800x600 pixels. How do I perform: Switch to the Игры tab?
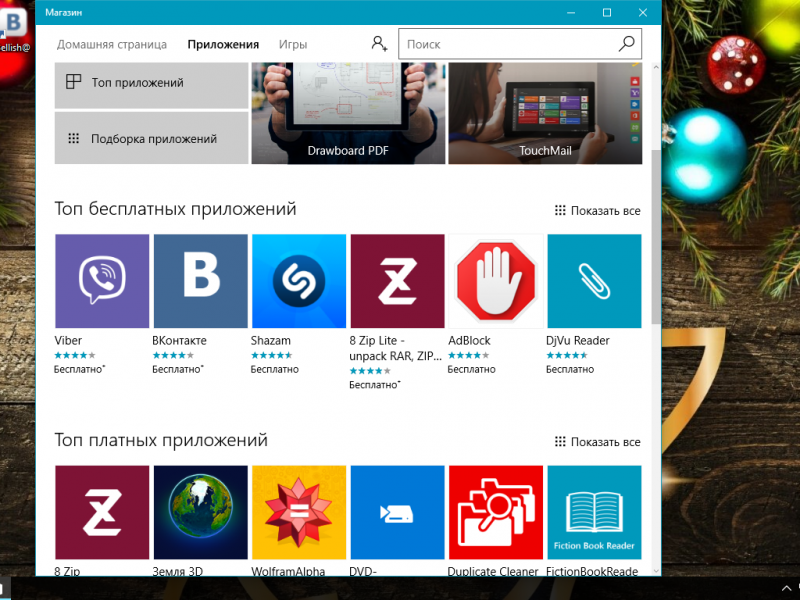(x=293, y=44)
